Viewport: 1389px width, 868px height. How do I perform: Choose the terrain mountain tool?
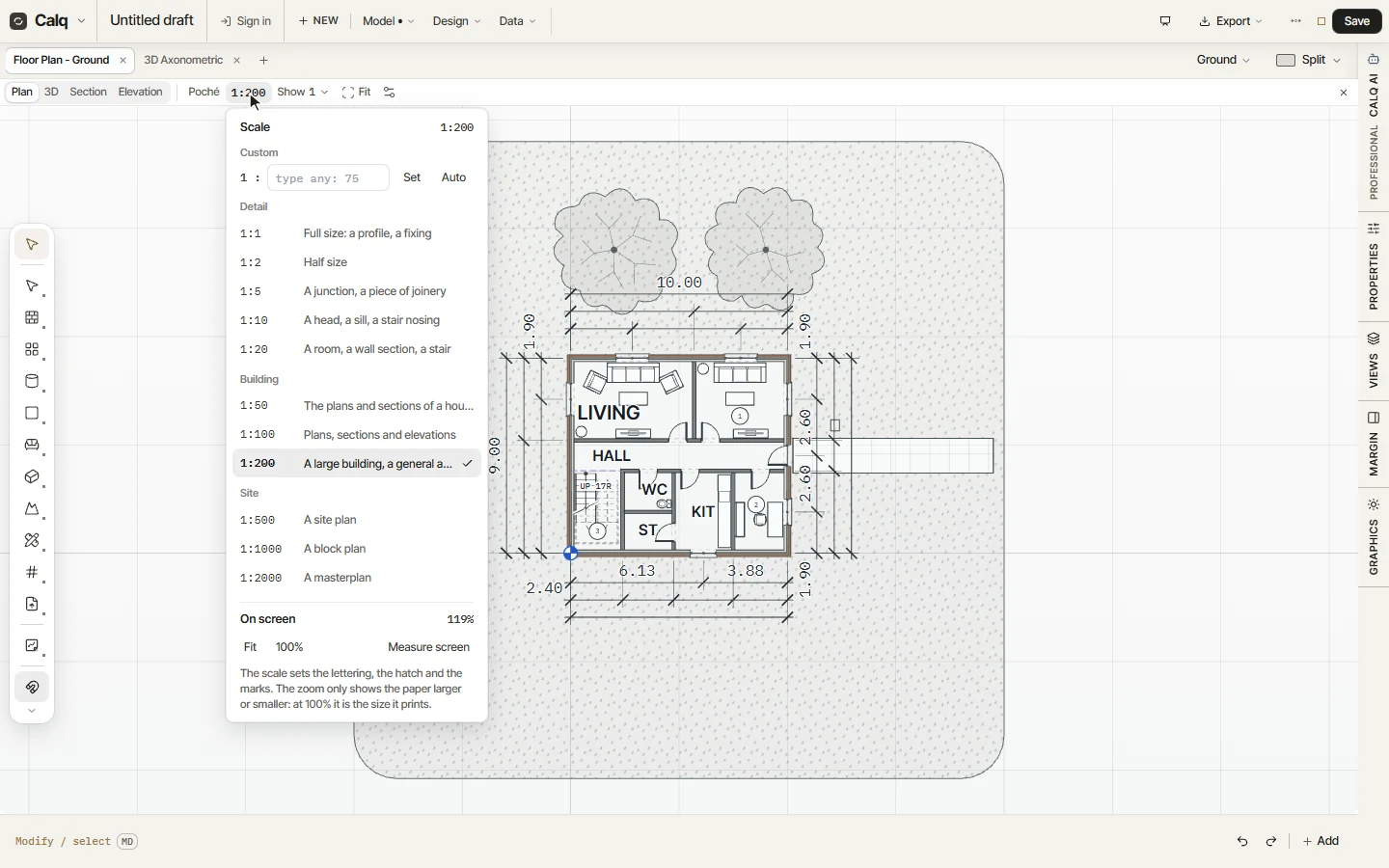click(x=32, y=509)
